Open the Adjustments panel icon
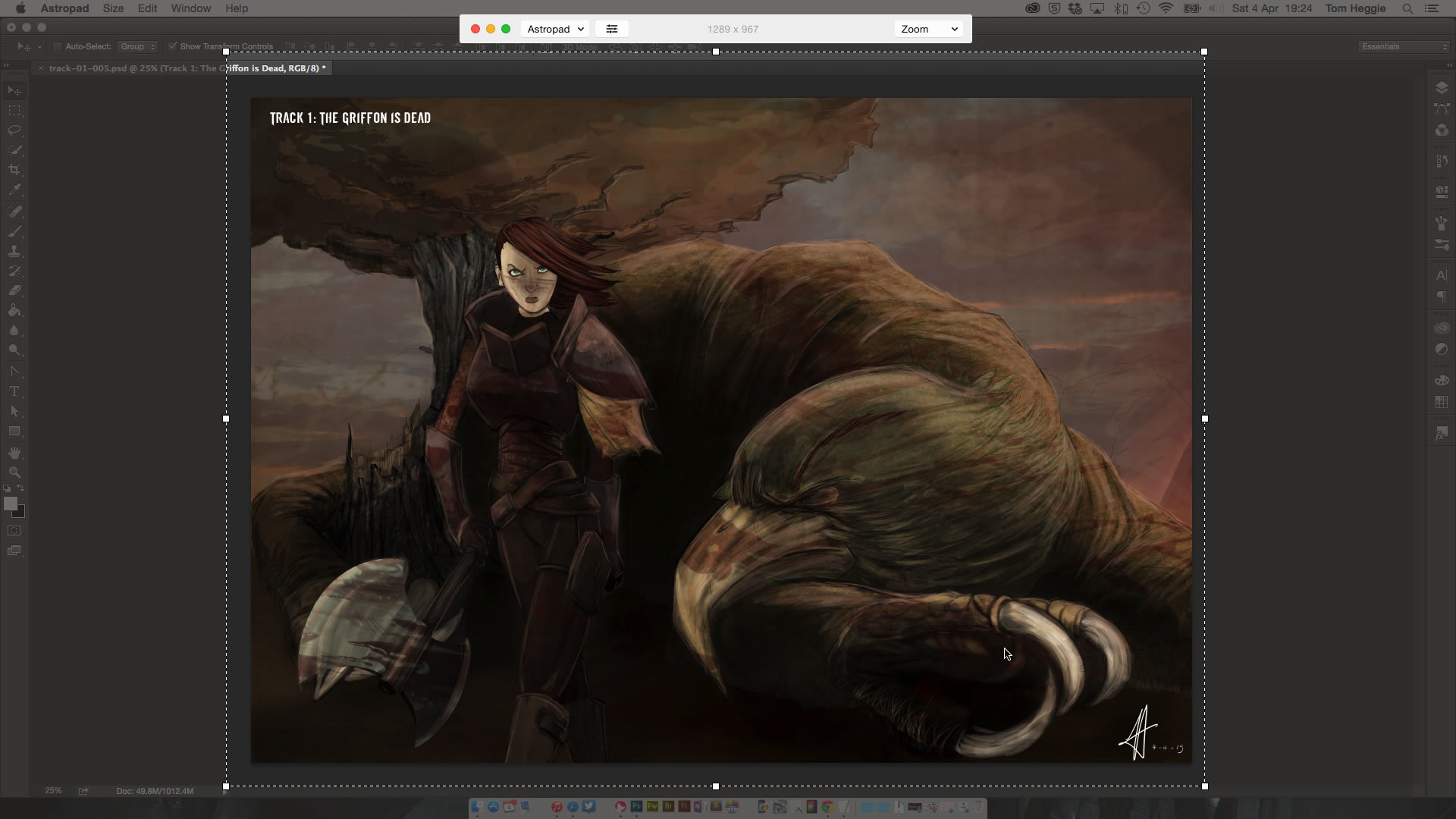 pyautogui.click(x=1442, y=349)
